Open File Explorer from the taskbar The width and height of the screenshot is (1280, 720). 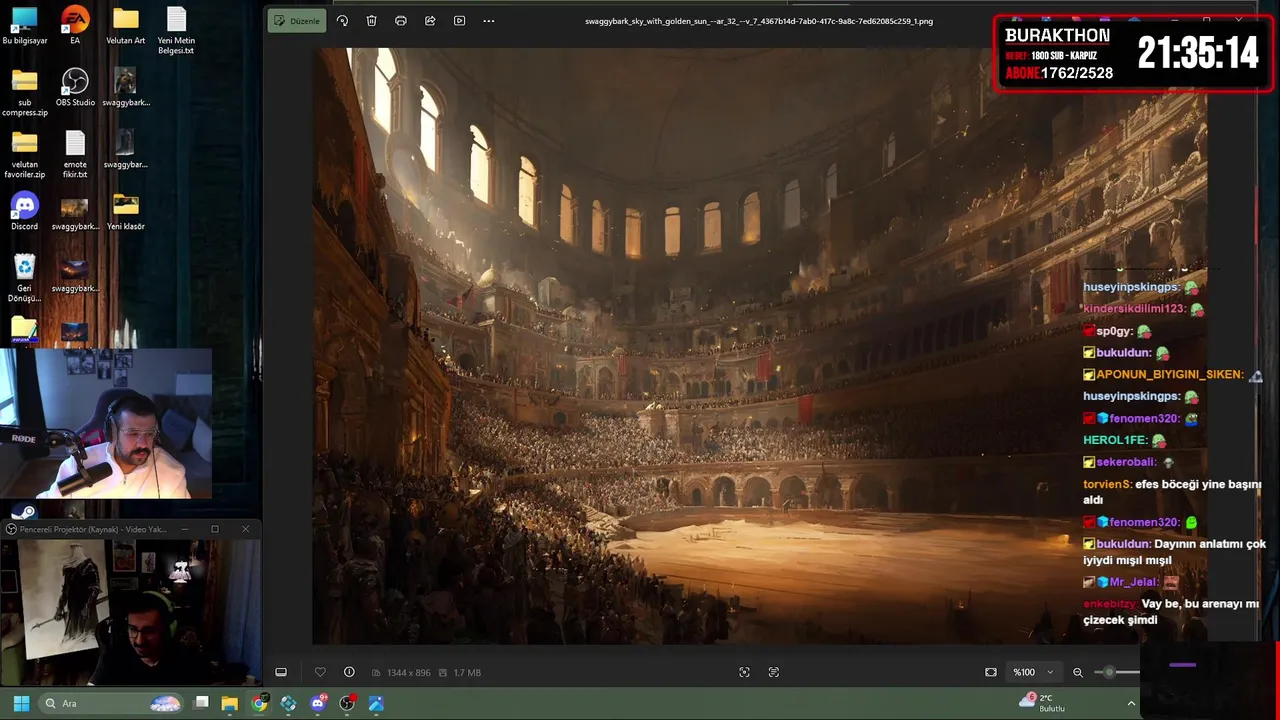click(230, 704)
